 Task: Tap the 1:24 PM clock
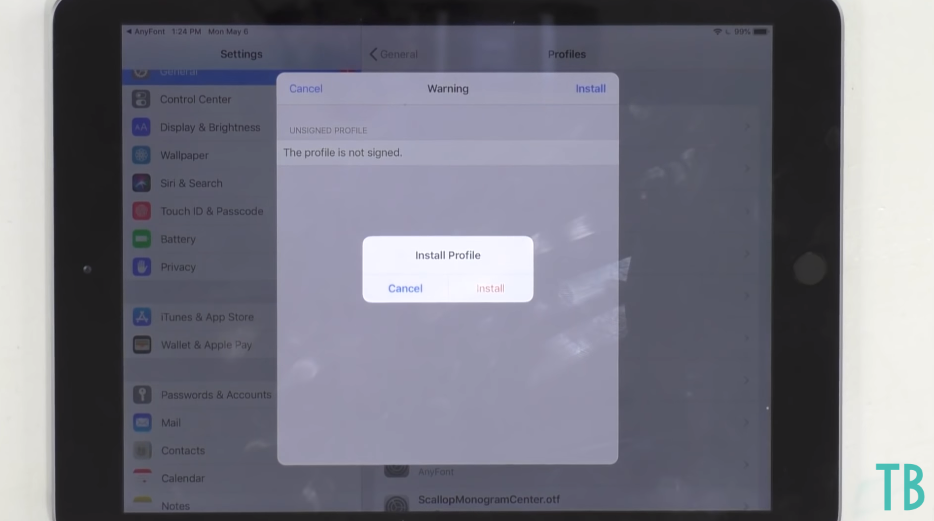(x=186, y=32)
